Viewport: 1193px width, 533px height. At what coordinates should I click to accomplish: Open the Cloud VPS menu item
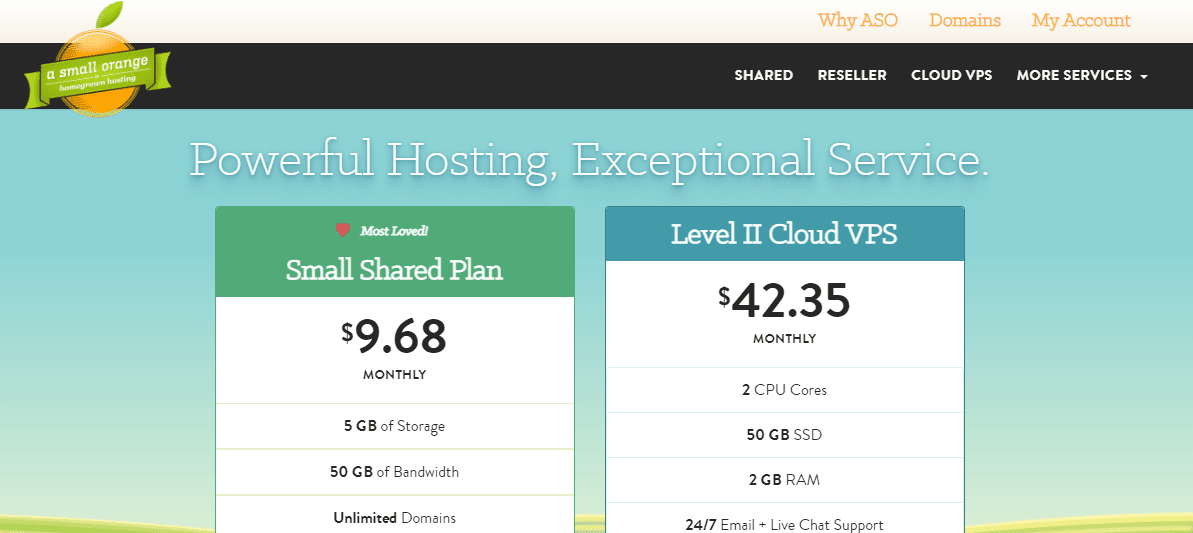[951, 75]
